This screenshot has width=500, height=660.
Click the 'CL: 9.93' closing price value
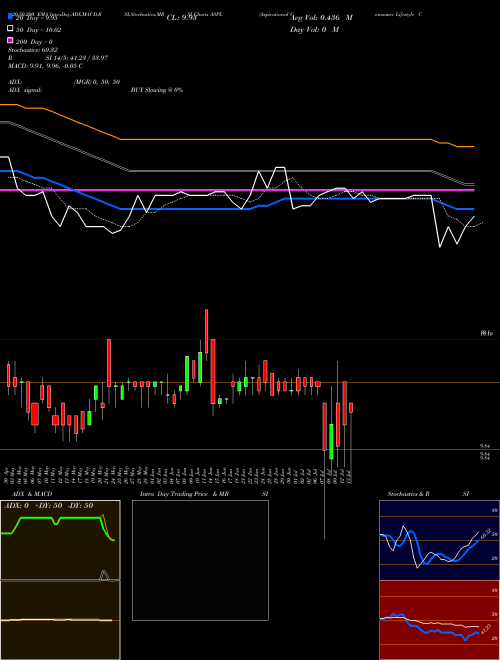[x=181, y=18]
